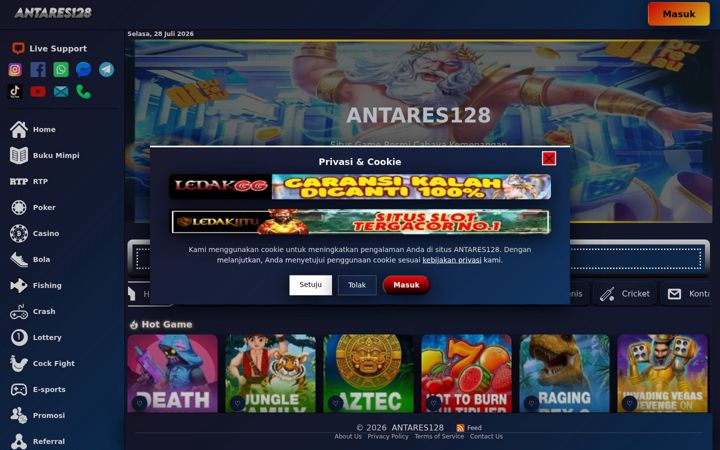
Task: Favorite the Death game heart icon
Action: click(x=140, y=403)
